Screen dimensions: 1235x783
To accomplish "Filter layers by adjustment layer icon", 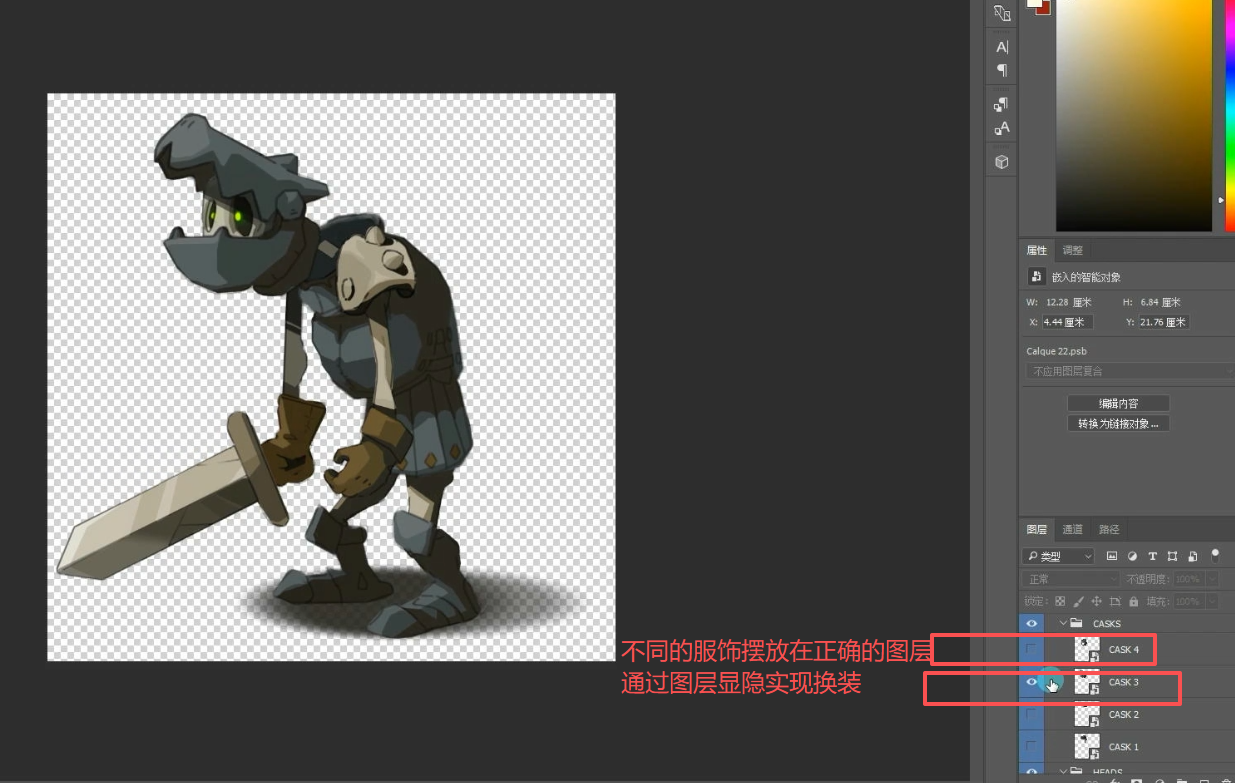I will point(1132,556).
